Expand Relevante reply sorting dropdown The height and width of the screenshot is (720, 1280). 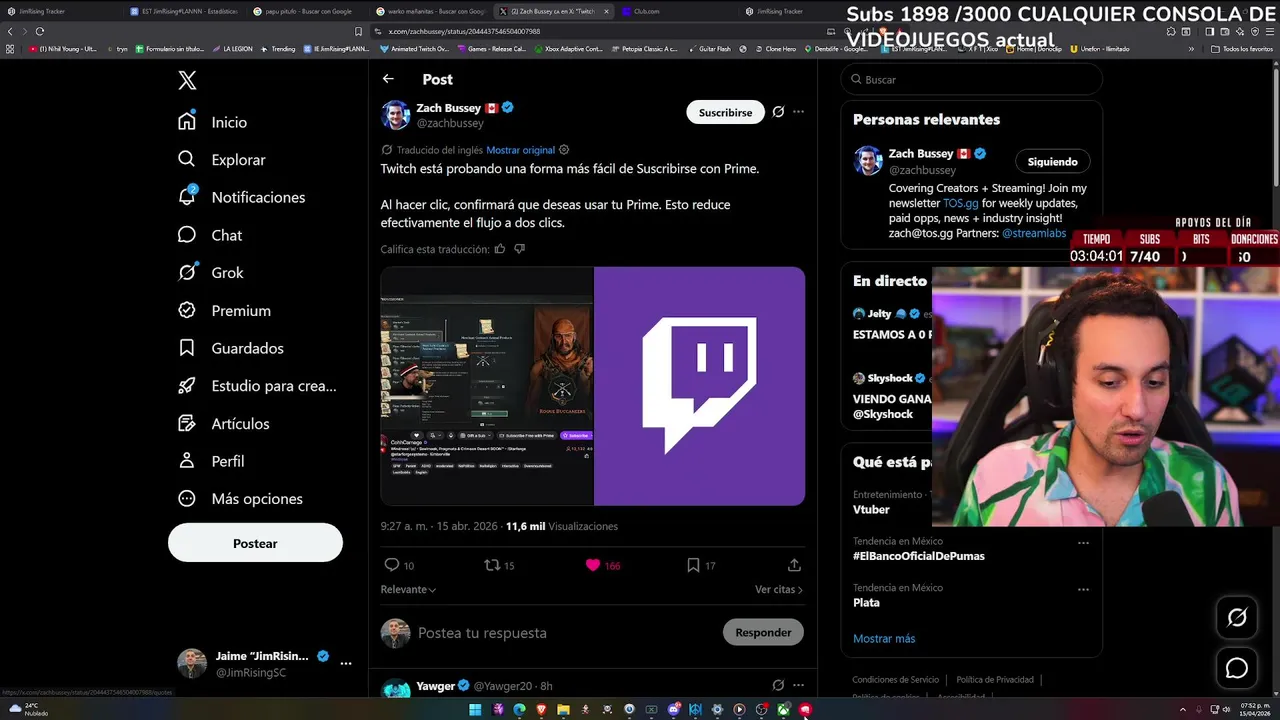point(408,590)
